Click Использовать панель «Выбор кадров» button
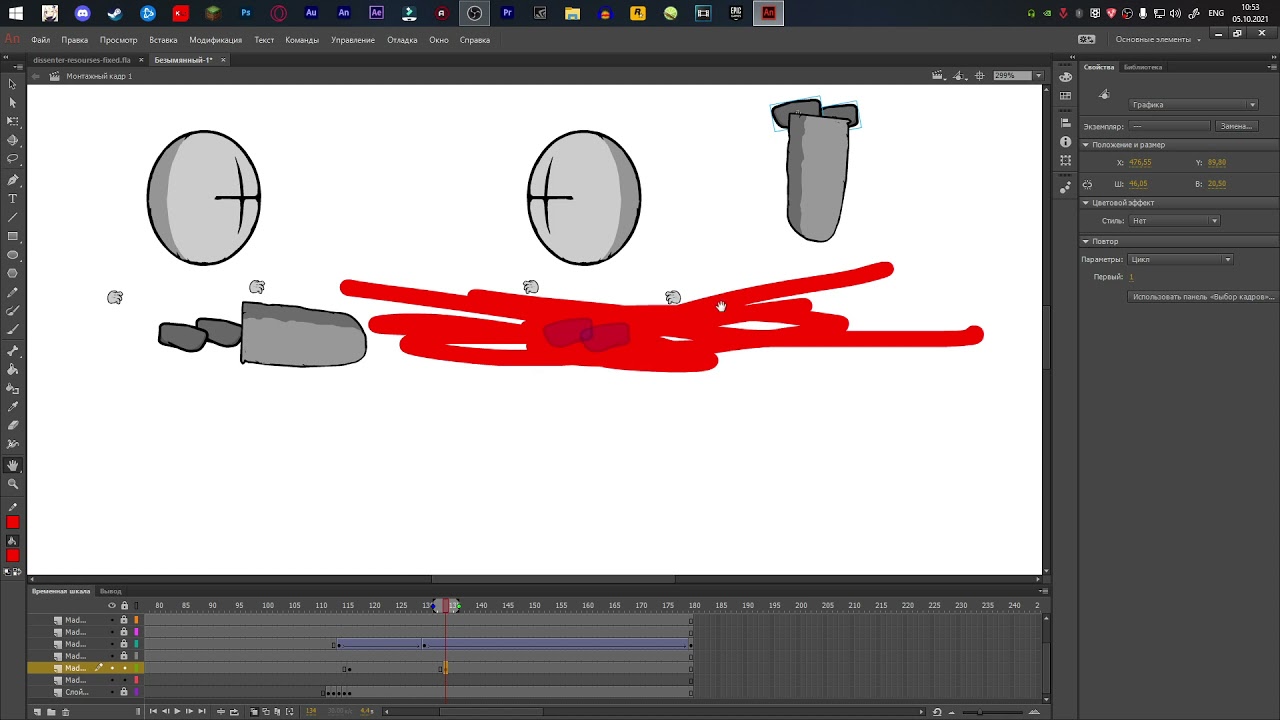Viewport: 1280px width, 720px height. click(x=1202, y=297)
